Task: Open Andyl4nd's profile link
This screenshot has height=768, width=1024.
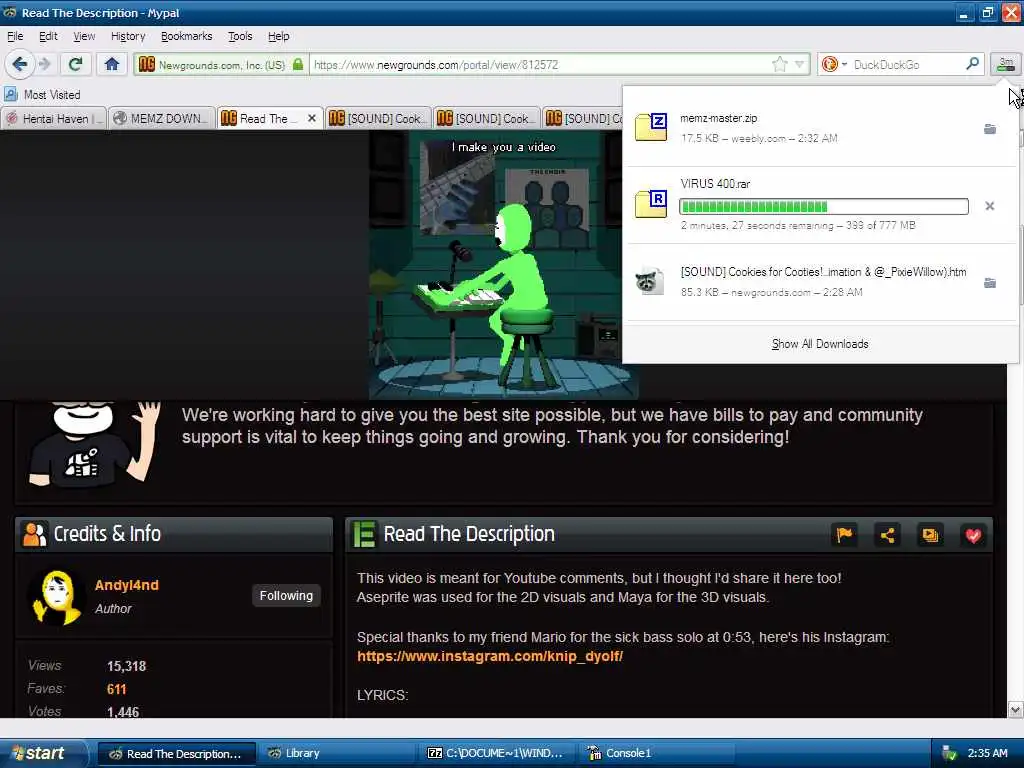Action: click(127, 585)
